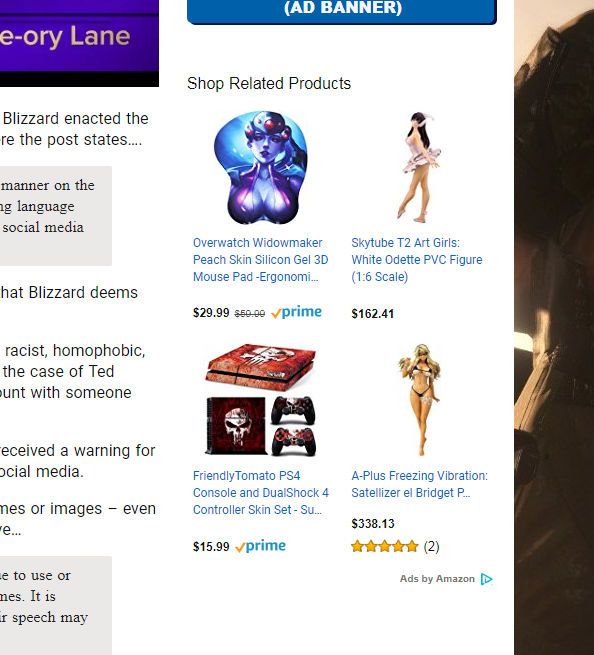Click the Shop Related Products heading
The width and height of the screenshot is (594, 655).
pyautogui.click(x=269, y=84)
